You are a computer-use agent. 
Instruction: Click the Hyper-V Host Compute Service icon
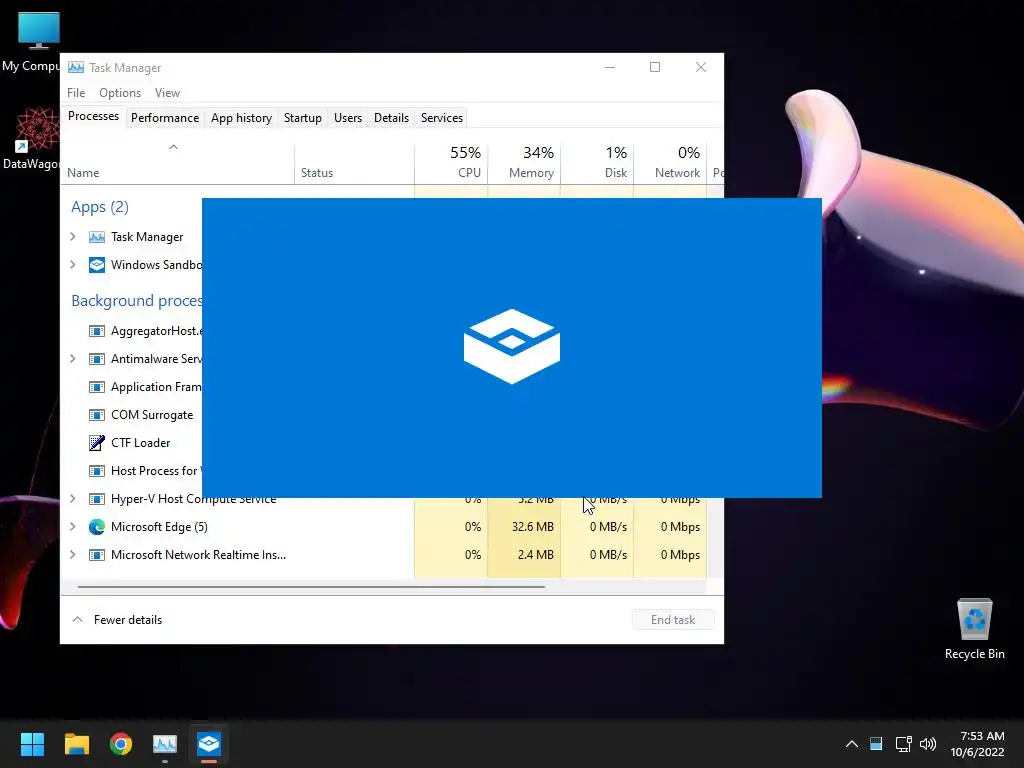(97, 499)
